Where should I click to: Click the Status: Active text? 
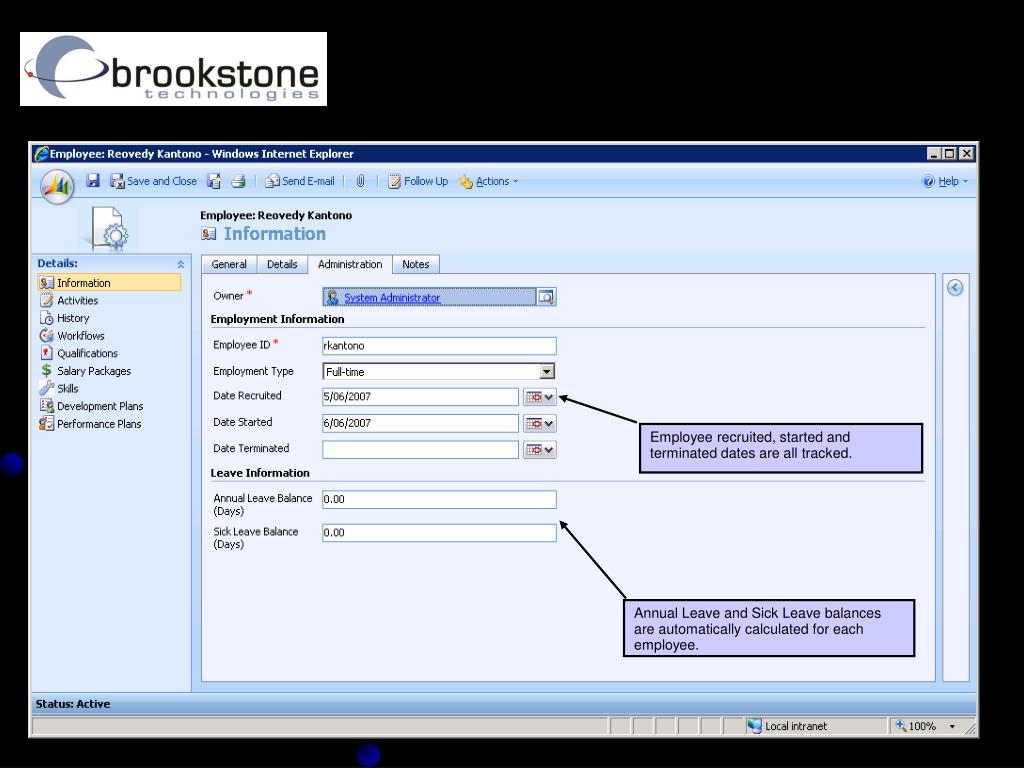tap(72, 703)
